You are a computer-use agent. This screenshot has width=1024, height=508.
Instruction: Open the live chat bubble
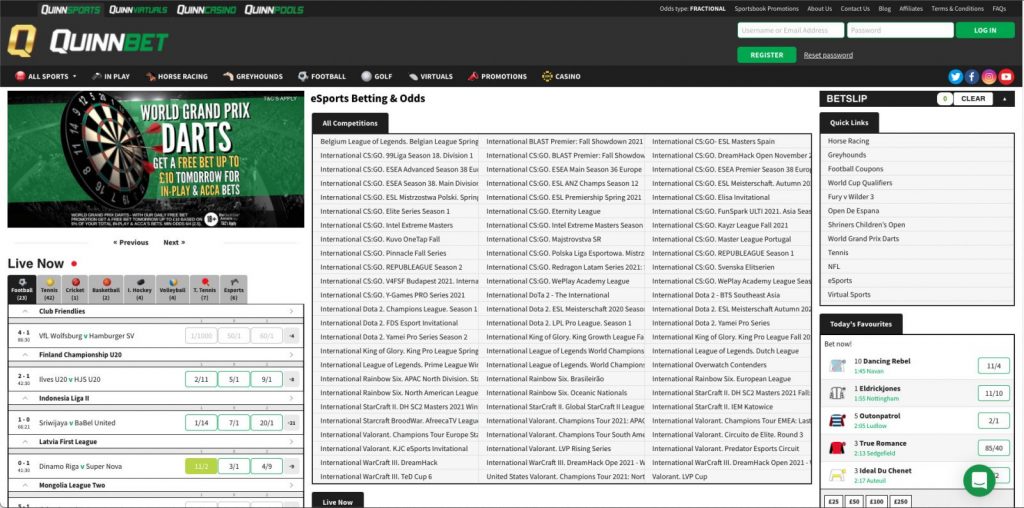point(979,480)
